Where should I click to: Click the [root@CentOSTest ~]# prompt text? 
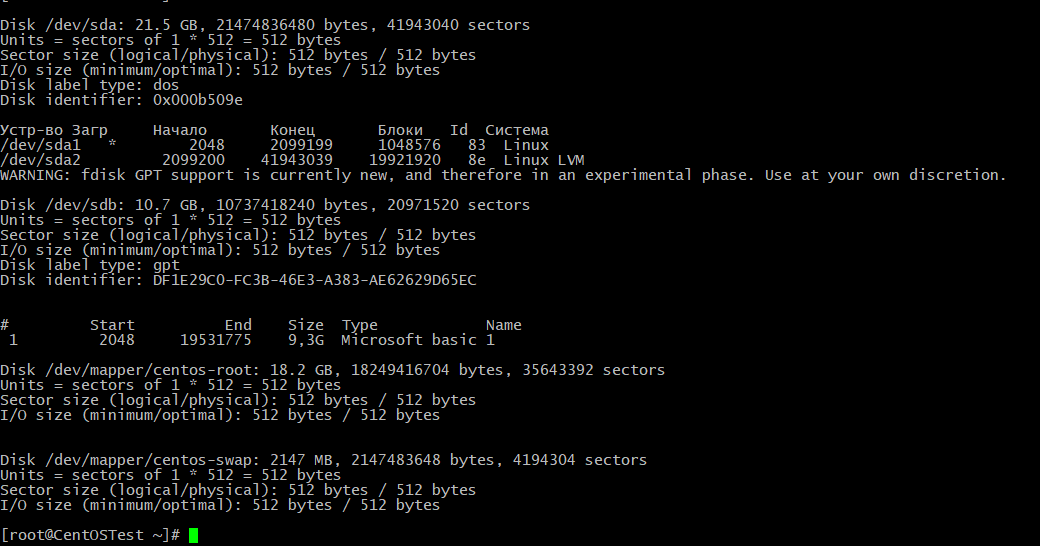coord(90,536)
